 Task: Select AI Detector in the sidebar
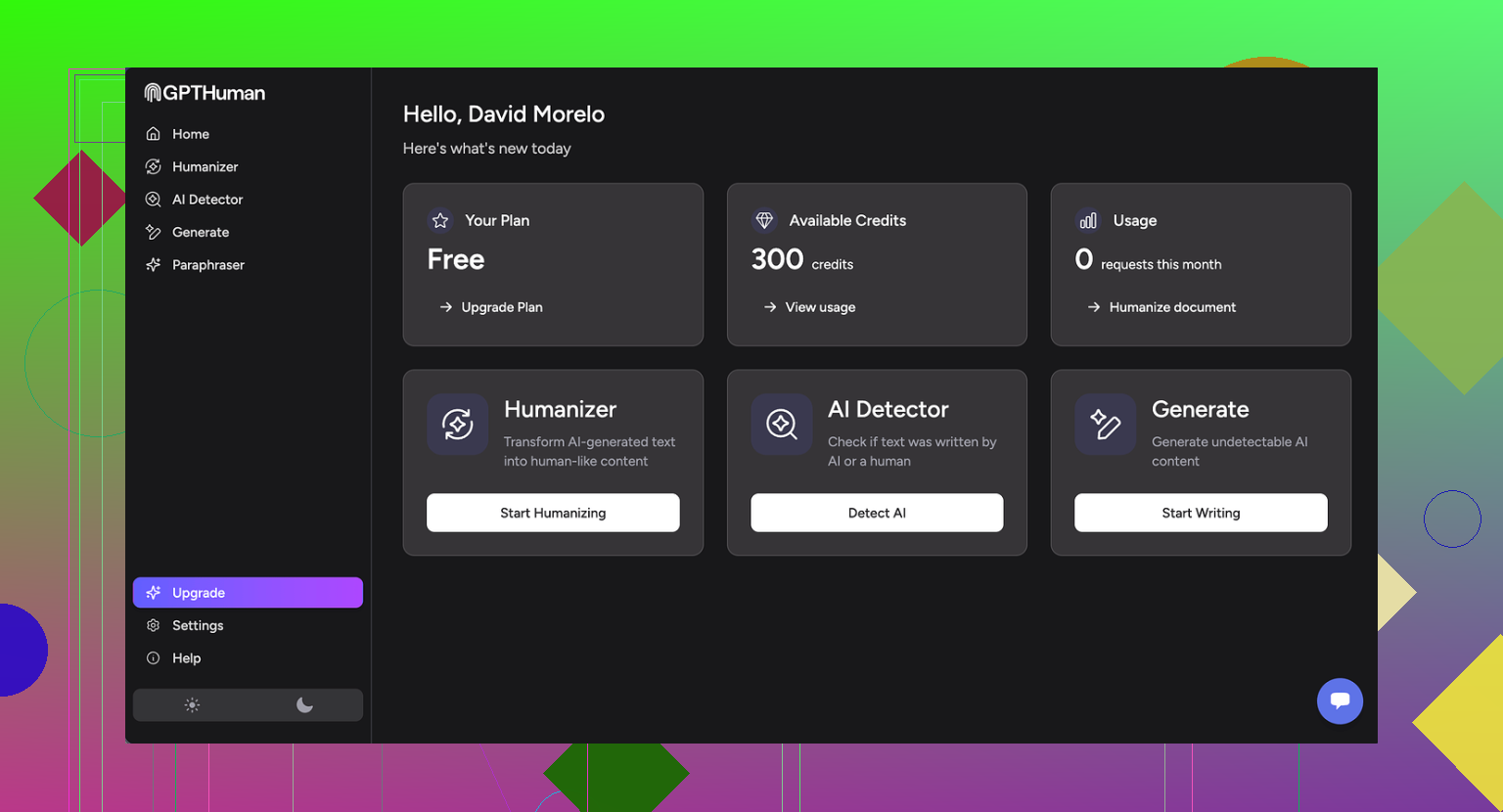point(206,200)
